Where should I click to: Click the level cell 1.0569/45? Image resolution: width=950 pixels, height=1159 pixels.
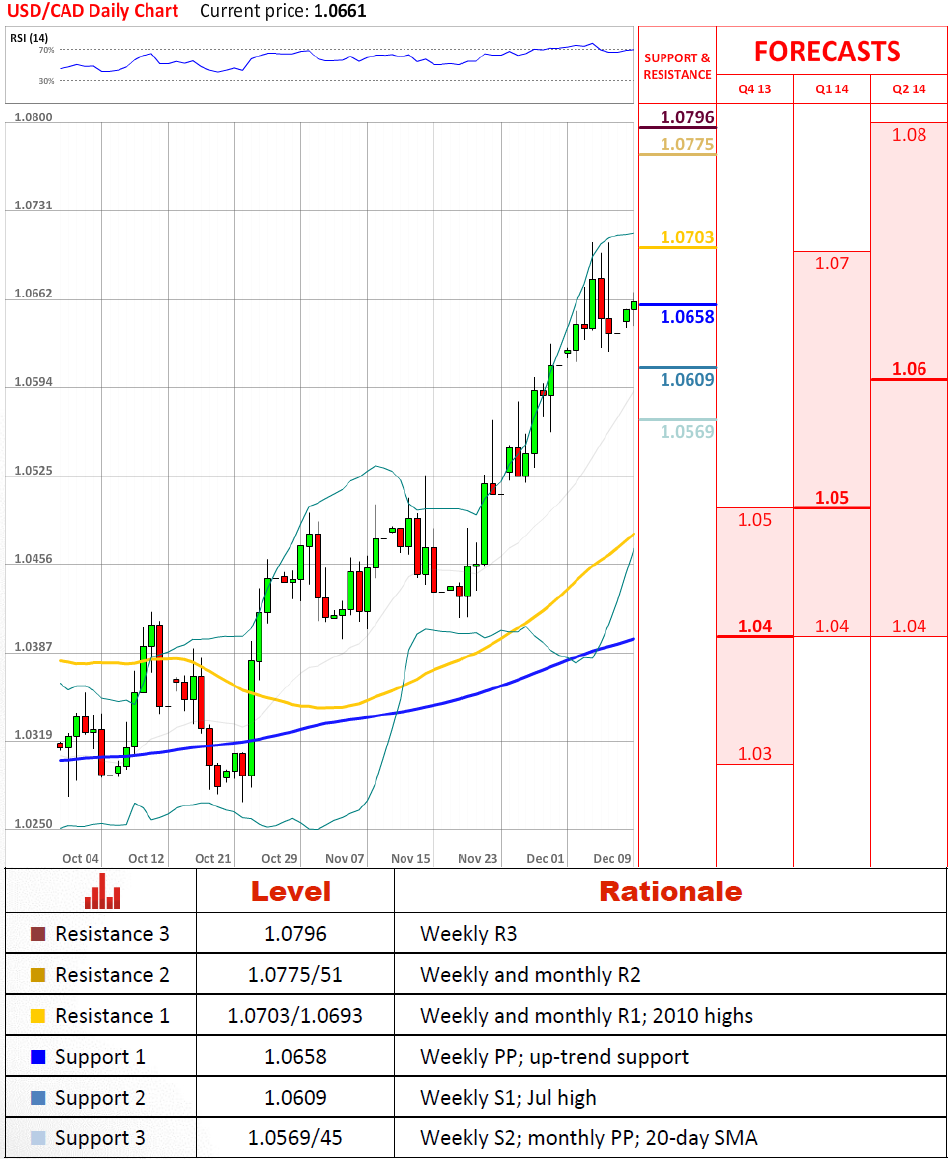pyautogui.click(x=295, y=1138)
